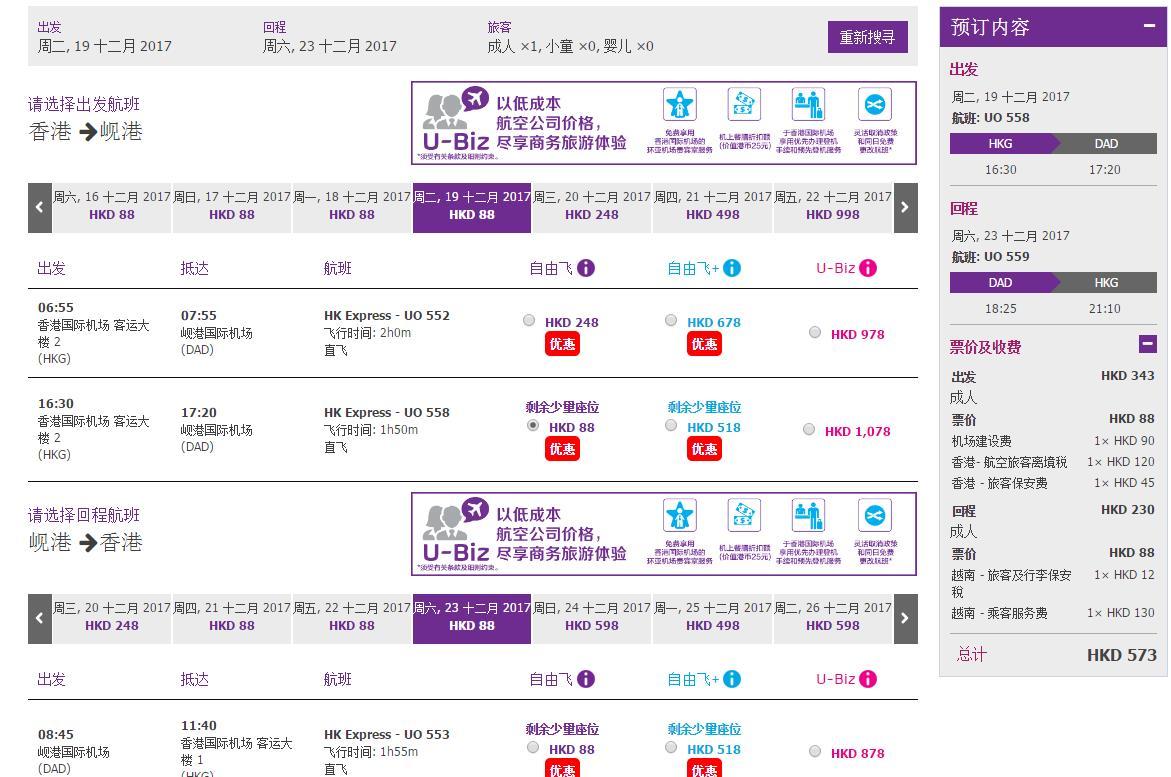The height and width of the screenshot is (777, 1171).
Task: Click the free lounge star icon in top U-Biz banner
Action: pos(680,105)
